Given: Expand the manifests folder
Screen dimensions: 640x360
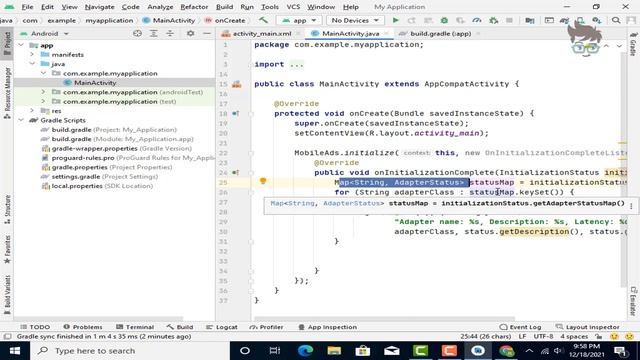Looking at the screenshot, I should 33,55.
